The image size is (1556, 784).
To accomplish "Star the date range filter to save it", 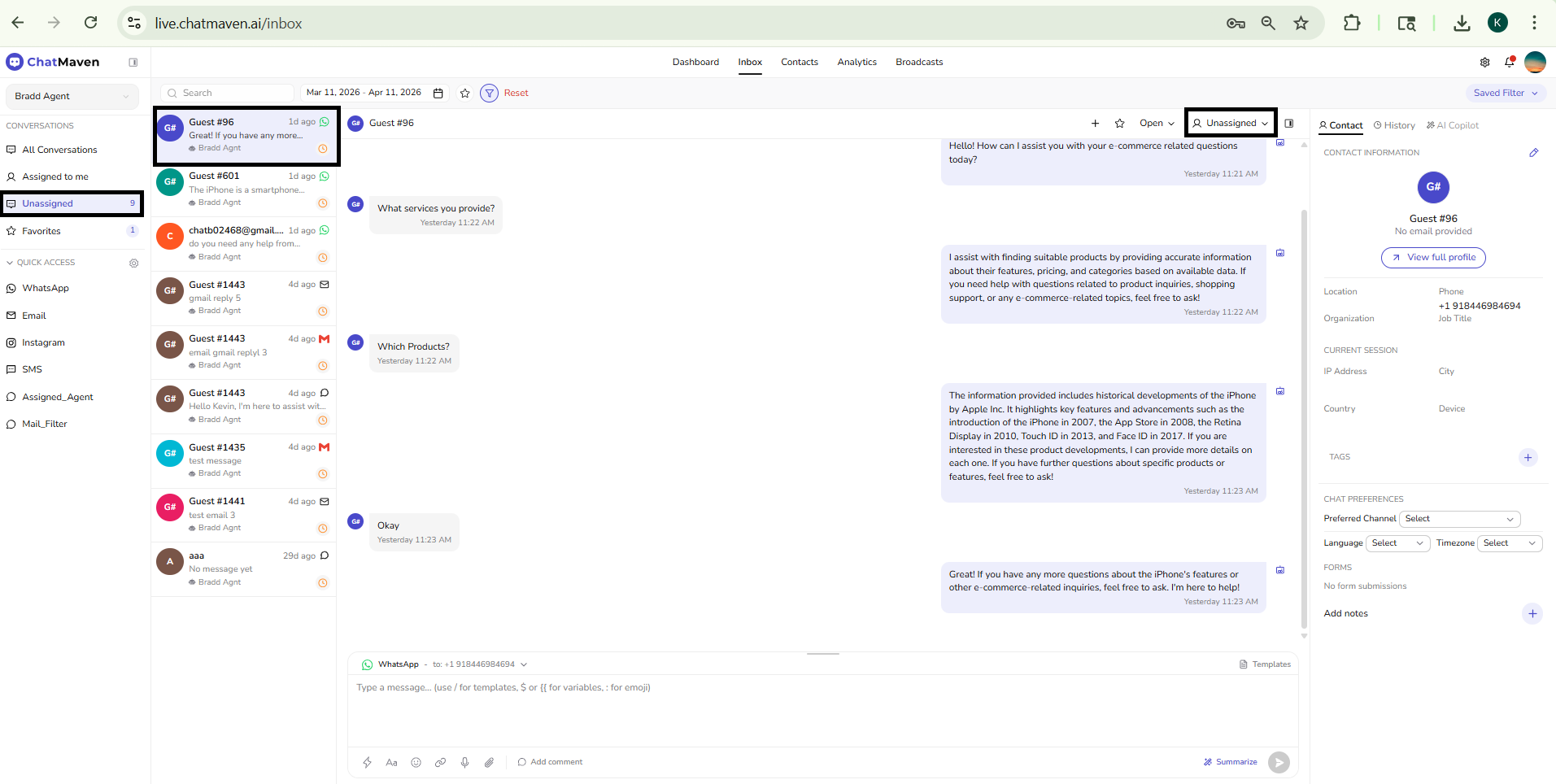I will [x=464, y=93].
